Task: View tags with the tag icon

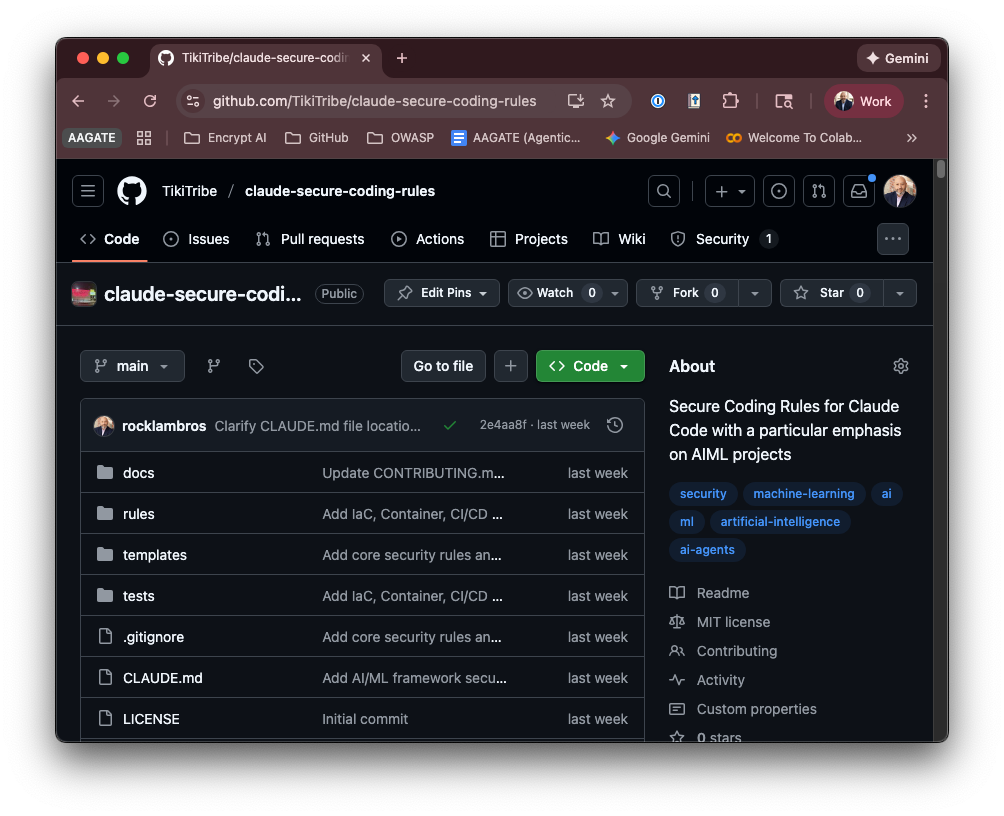Action: pos(256,366)
